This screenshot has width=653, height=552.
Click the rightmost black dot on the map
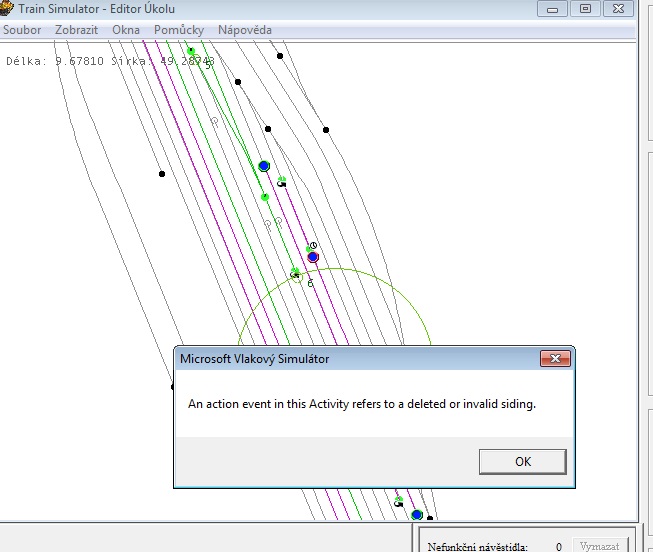tap(326, 130)
